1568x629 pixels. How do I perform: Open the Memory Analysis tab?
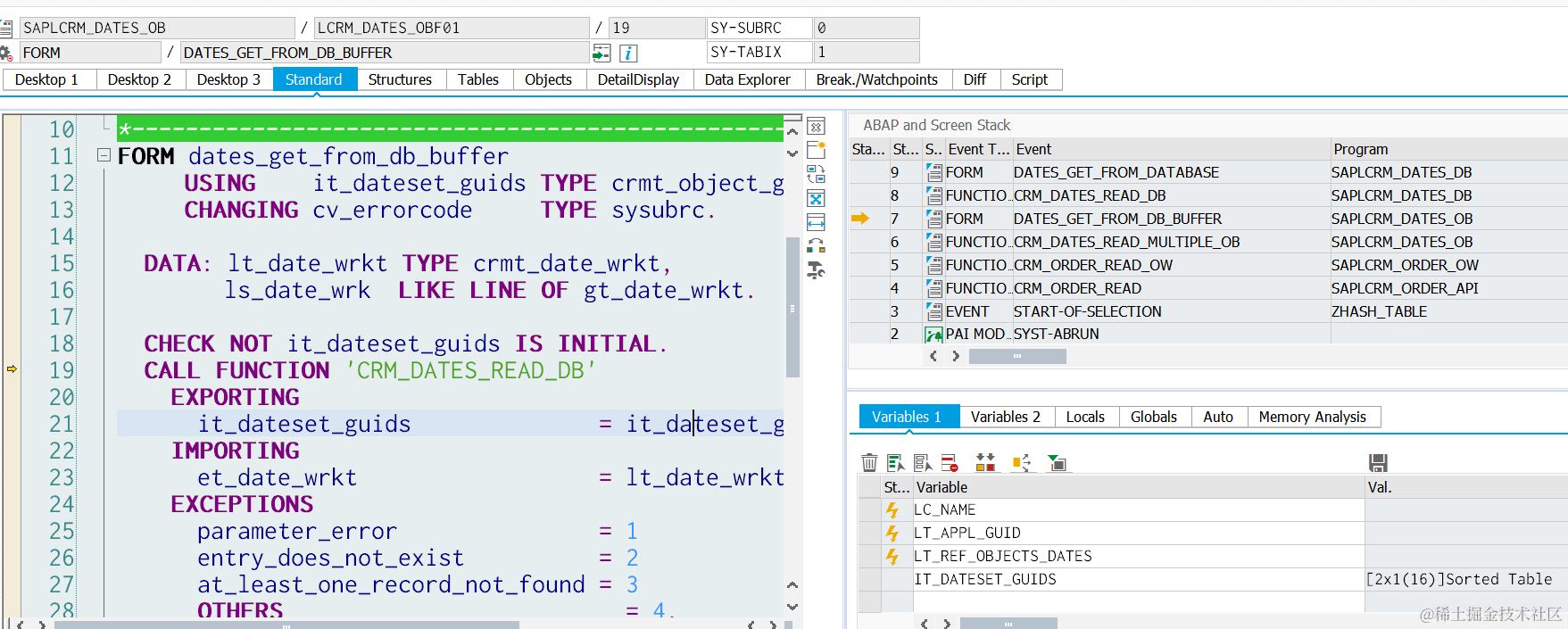click(x=1313, y=417)
